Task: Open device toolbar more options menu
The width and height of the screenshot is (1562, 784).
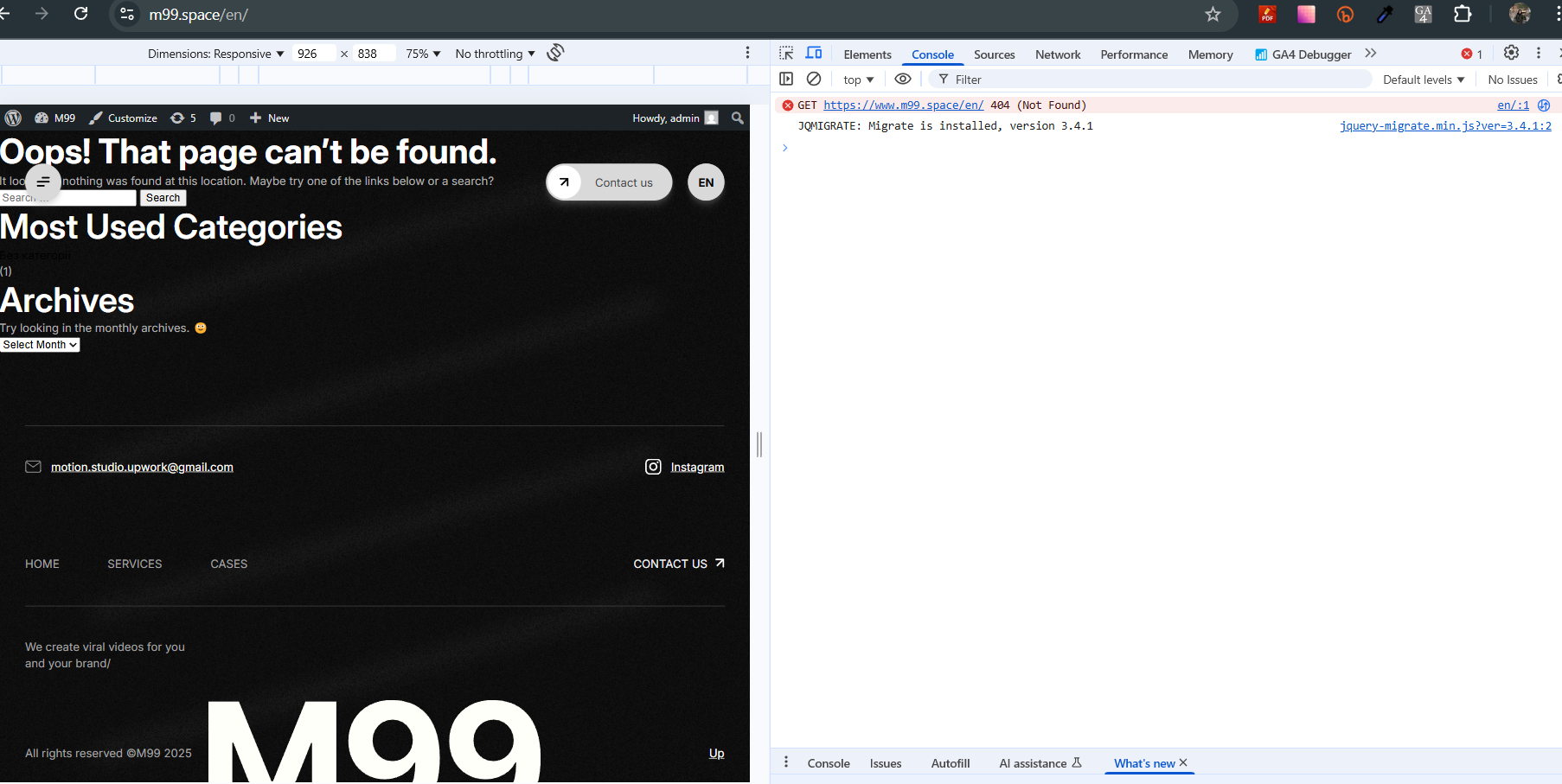Action: (748, 53)
